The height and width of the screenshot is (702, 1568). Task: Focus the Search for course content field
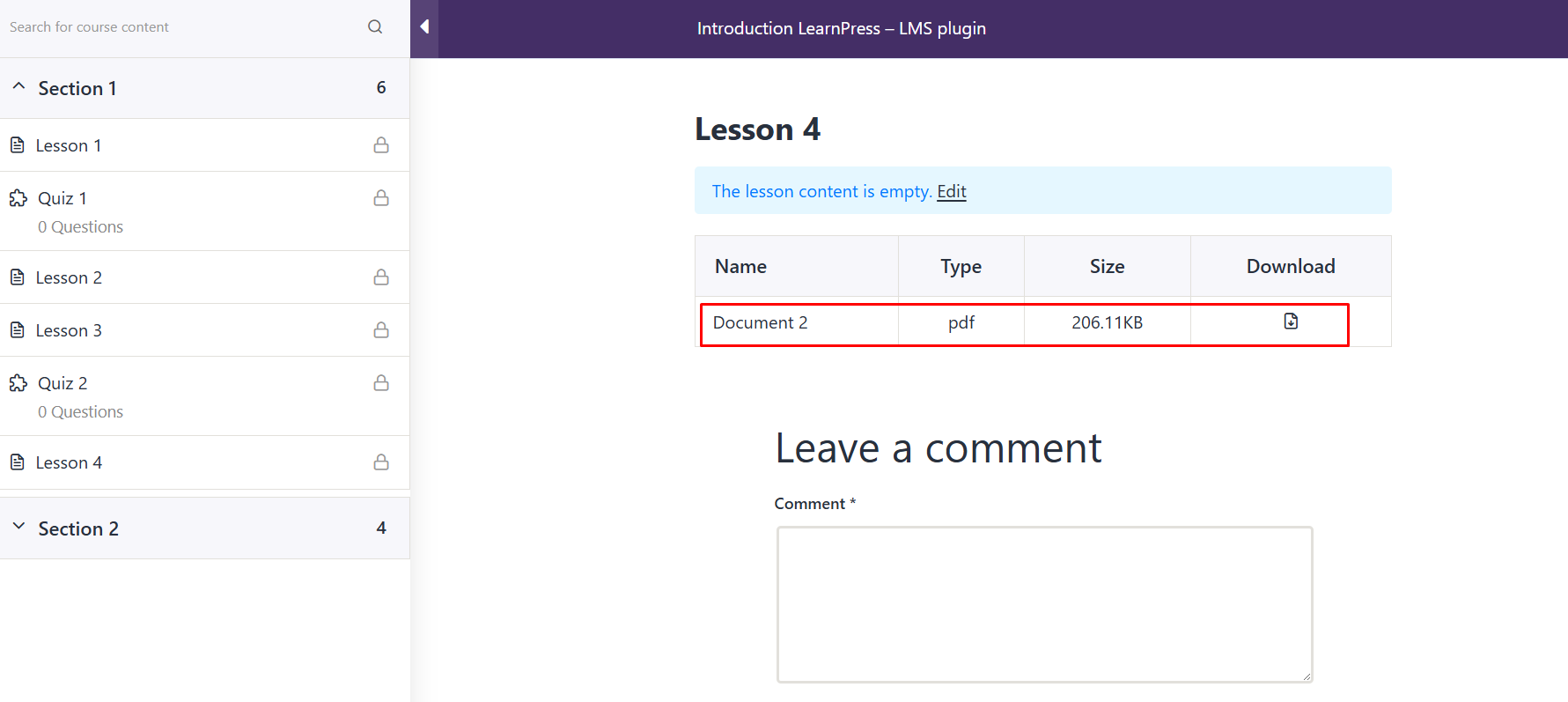point(176,27)
